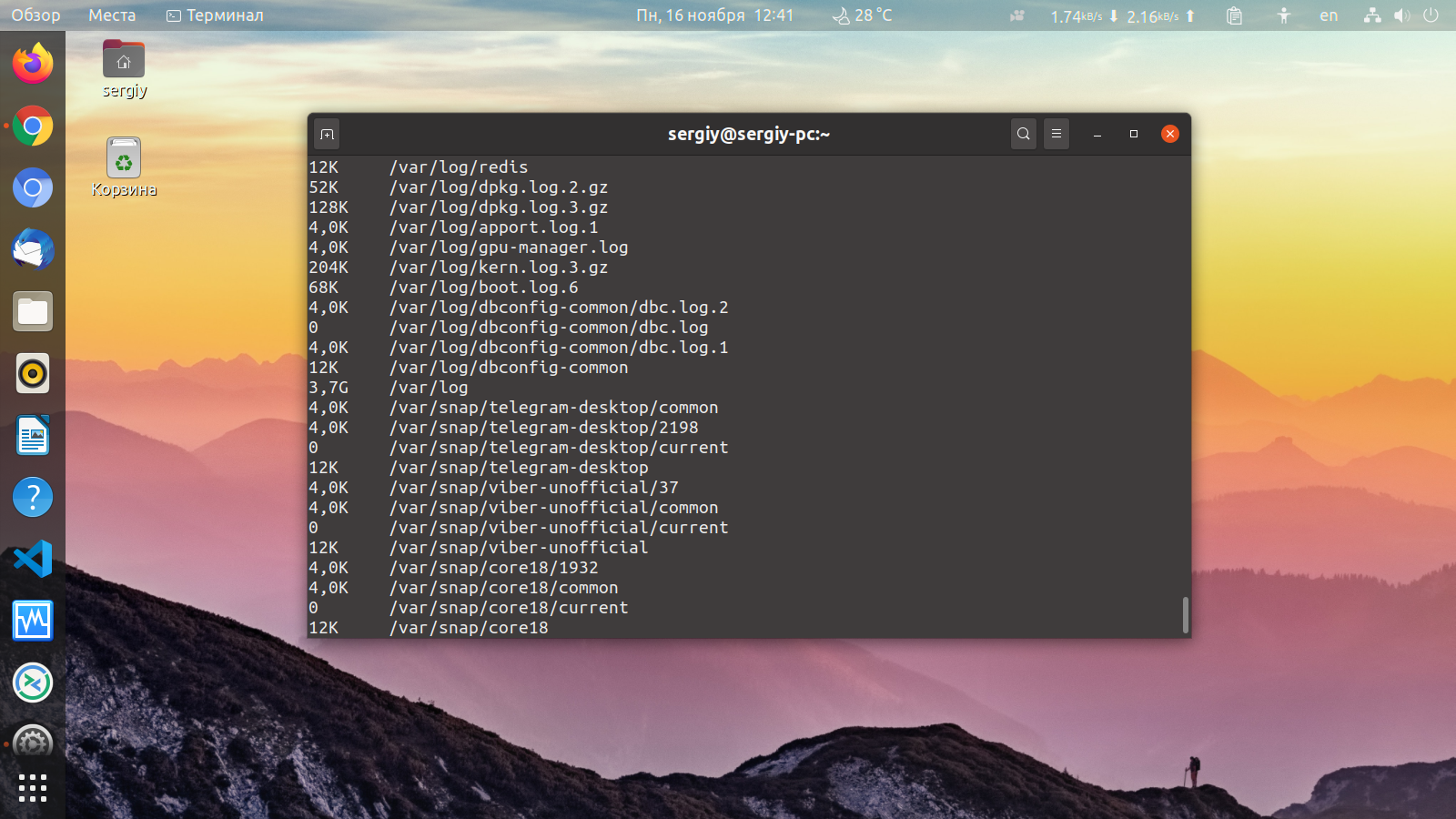Click the video camera tray icon

(x=1017, y=15)
